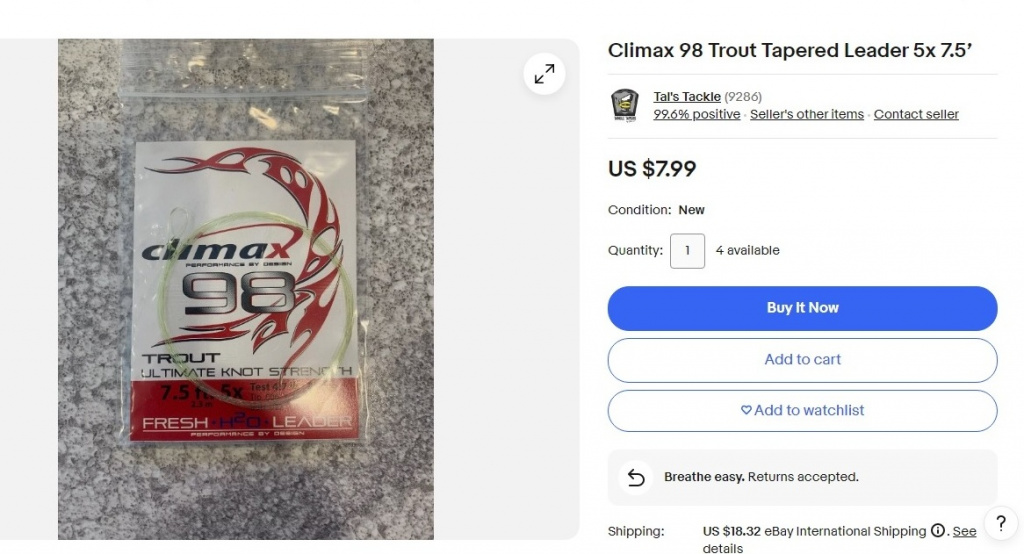
Task: Click the US $7.99 price text
Action: tap(652, 169)
